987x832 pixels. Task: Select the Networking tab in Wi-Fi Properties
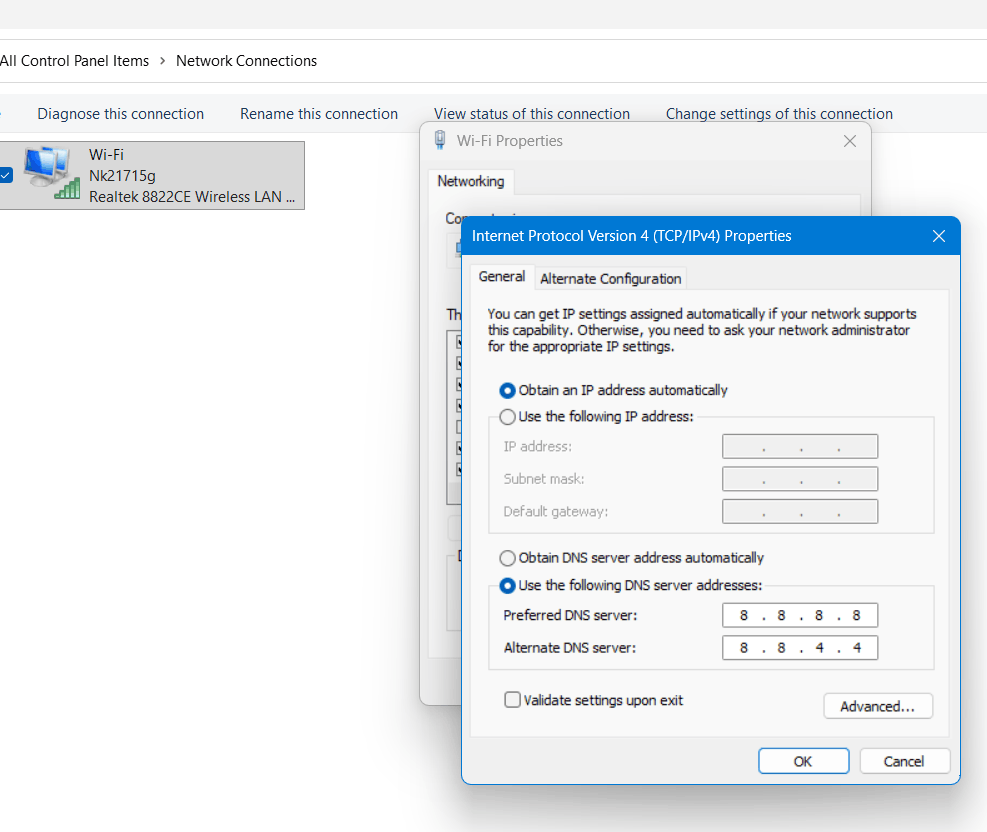(x=471, y=181)
